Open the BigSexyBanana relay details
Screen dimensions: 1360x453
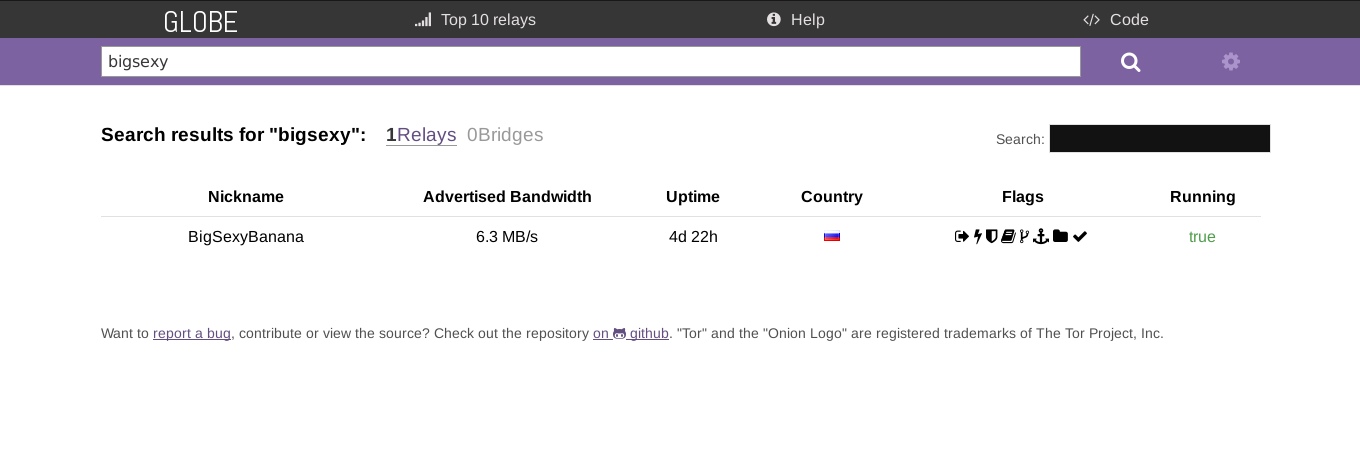point(246,237)
